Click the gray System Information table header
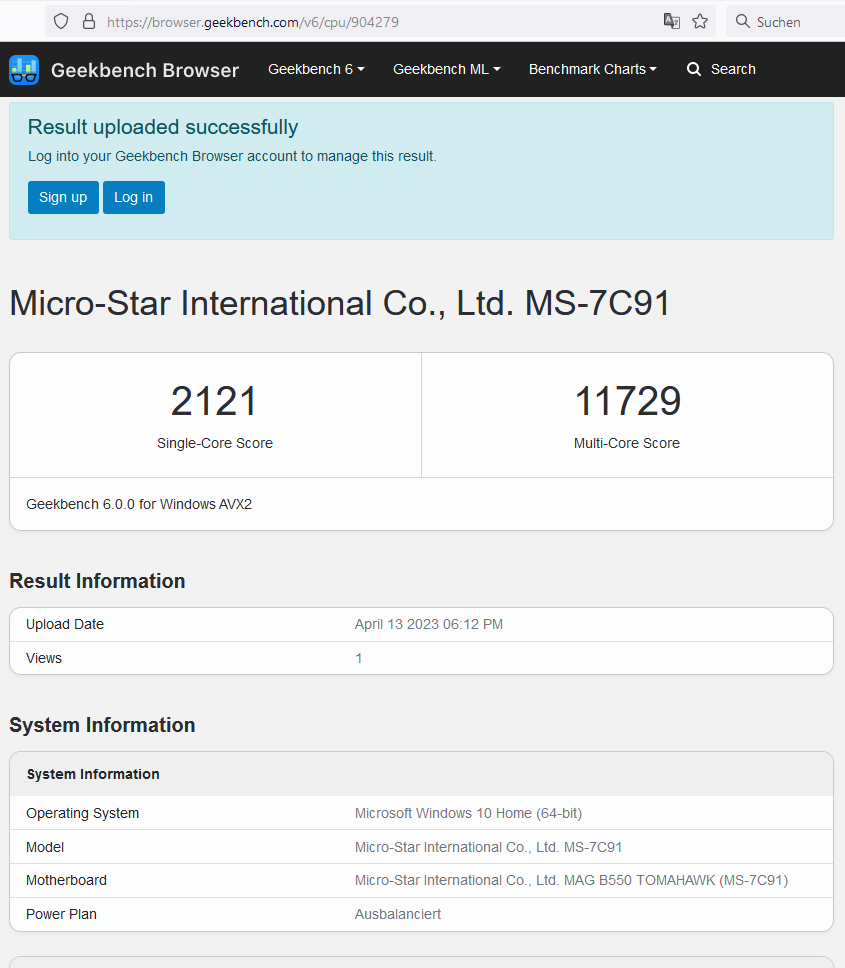Image resolution: width=845 pixels, height=968 pixels. [422, 774]
